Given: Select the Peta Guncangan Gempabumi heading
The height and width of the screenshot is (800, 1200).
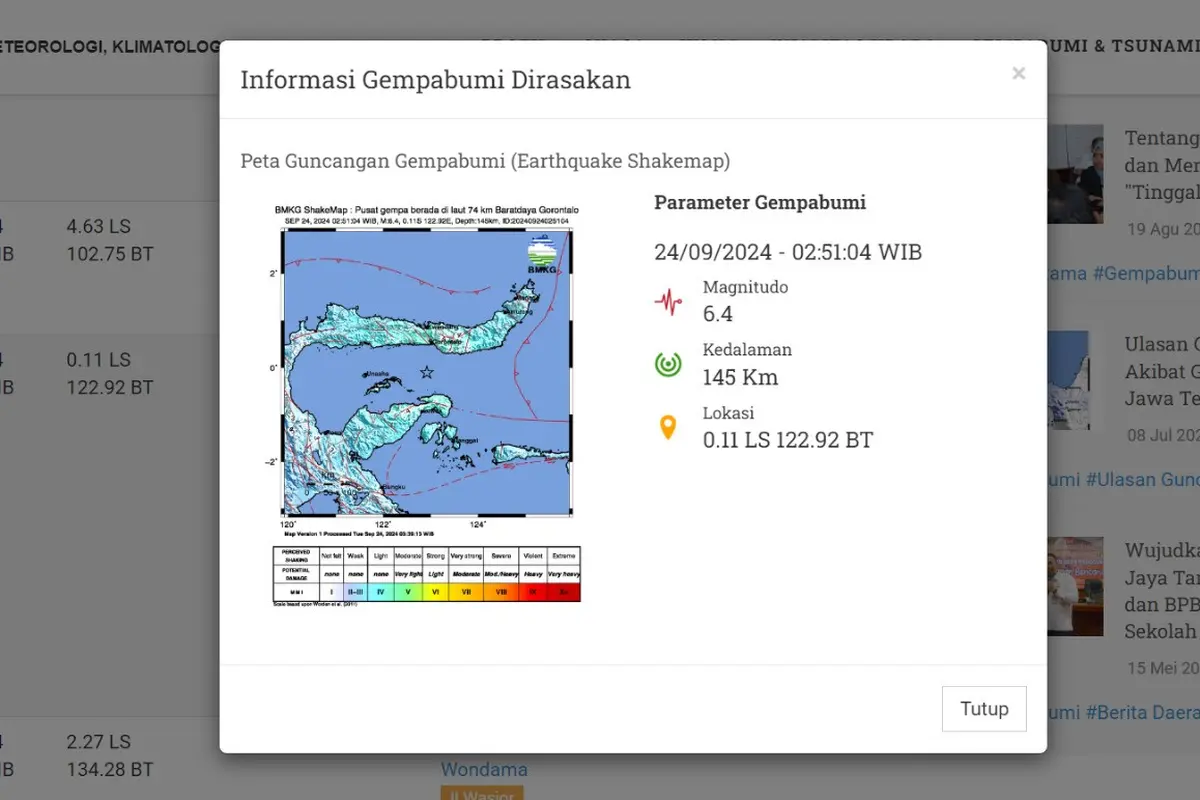Looking at the screenshot, I should pos(485,161).
